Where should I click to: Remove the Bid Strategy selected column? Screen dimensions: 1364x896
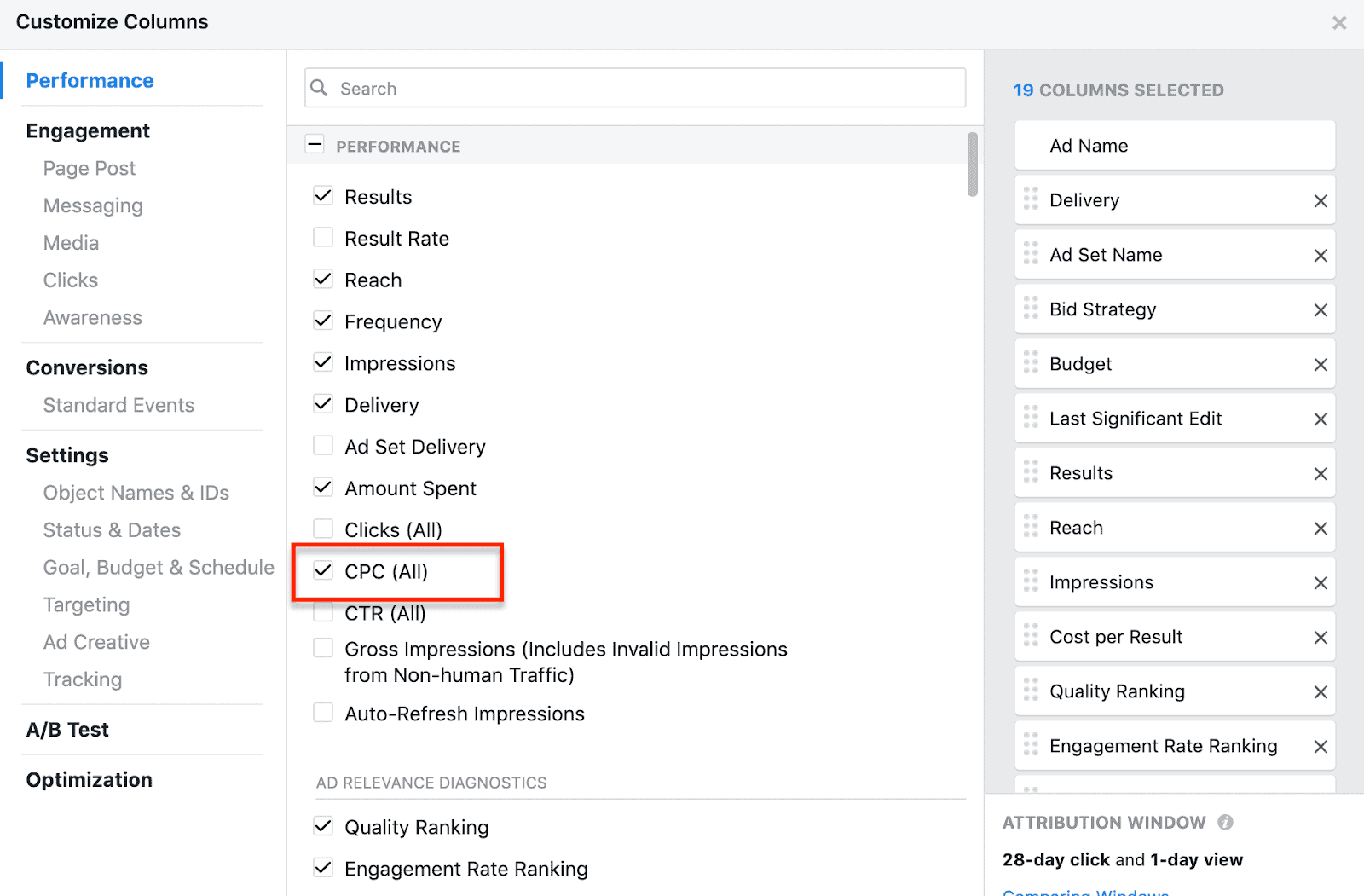[x=1321, y=310]
